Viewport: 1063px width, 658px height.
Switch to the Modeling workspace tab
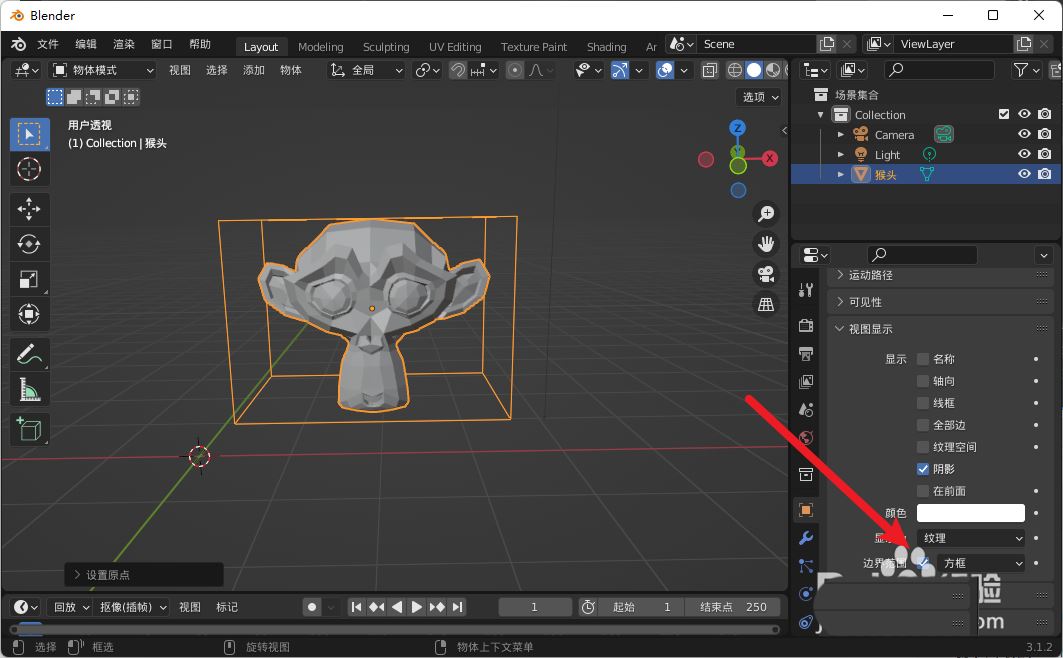320,46
